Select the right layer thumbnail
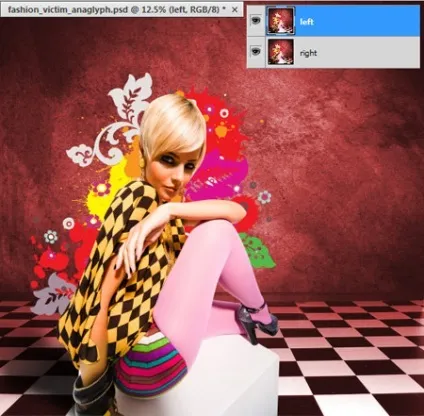 coord(281,52)
